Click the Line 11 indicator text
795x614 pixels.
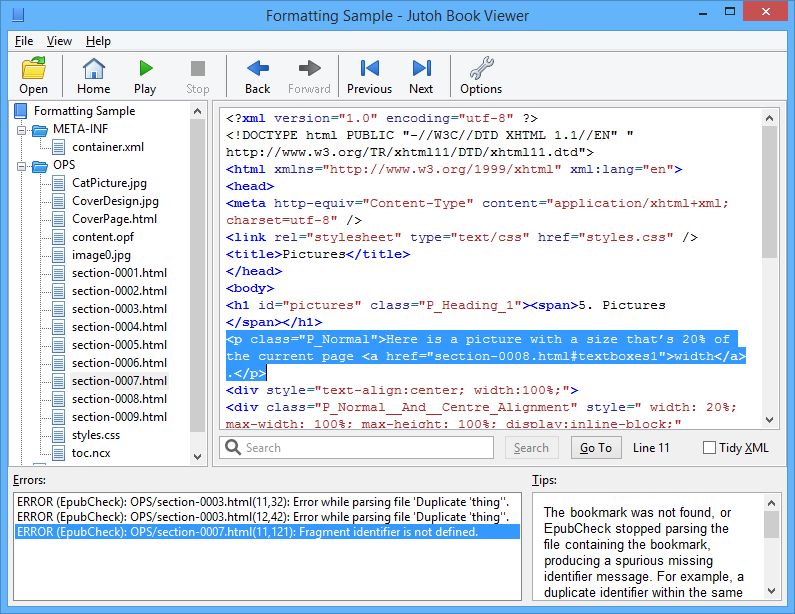pos(651,448)
